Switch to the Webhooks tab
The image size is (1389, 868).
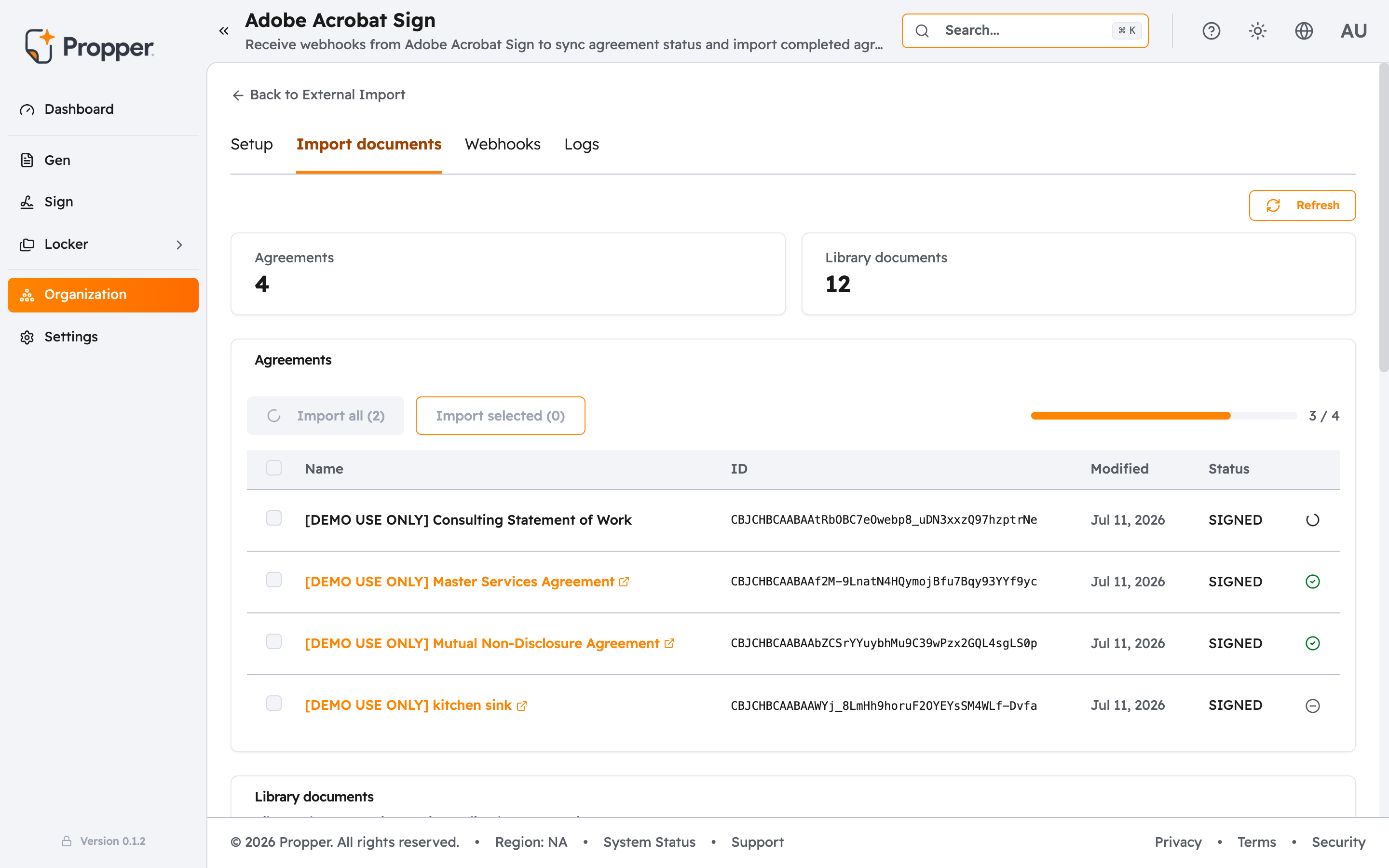[x=502, y=144]
